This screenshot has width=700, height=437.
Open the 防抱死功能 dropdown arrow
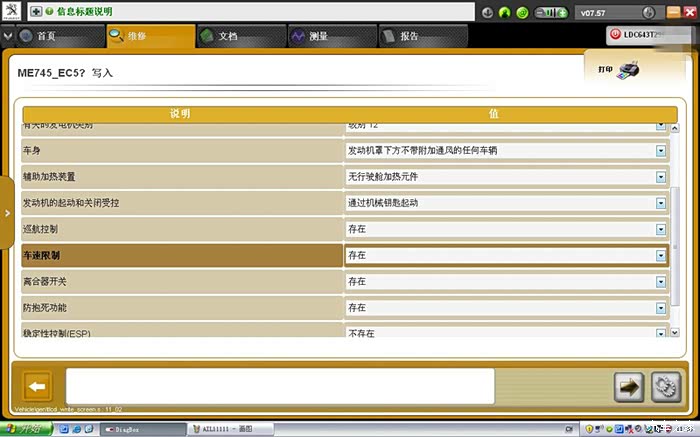660,308
